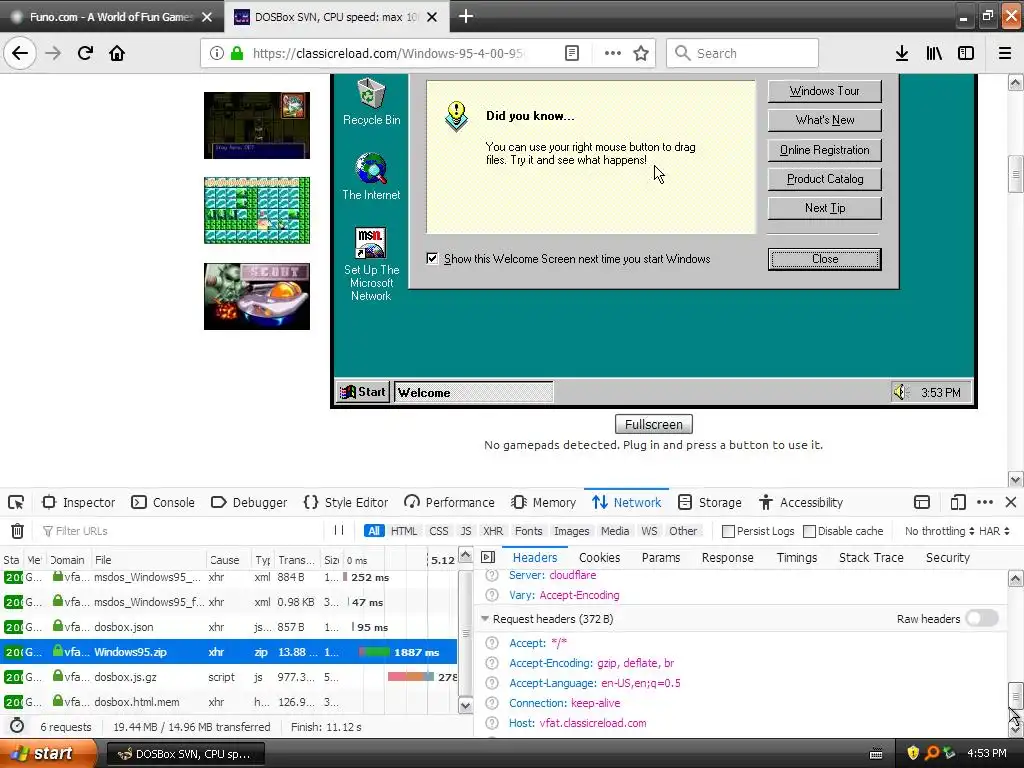
Task: Select the dosbox.js.gz request row
Action: 229,677
